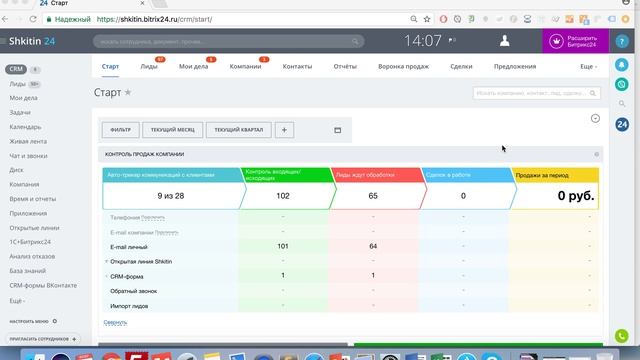Open the user profile icon

[504, 41]
